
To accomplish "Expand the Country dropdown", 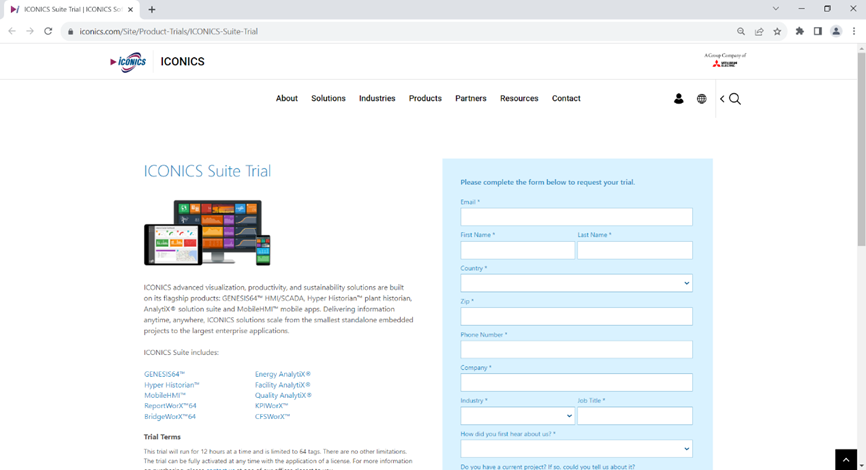I will tap(576, 283).
